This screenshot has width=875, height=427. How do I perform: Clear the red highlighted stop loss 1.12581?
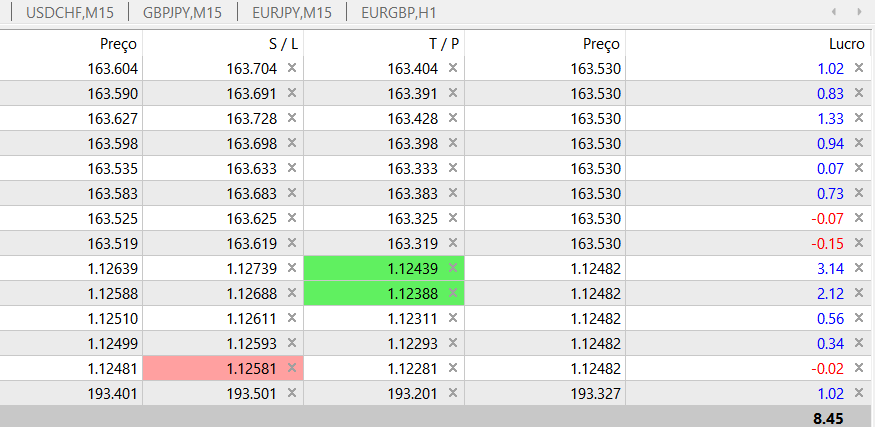[292, 368]
